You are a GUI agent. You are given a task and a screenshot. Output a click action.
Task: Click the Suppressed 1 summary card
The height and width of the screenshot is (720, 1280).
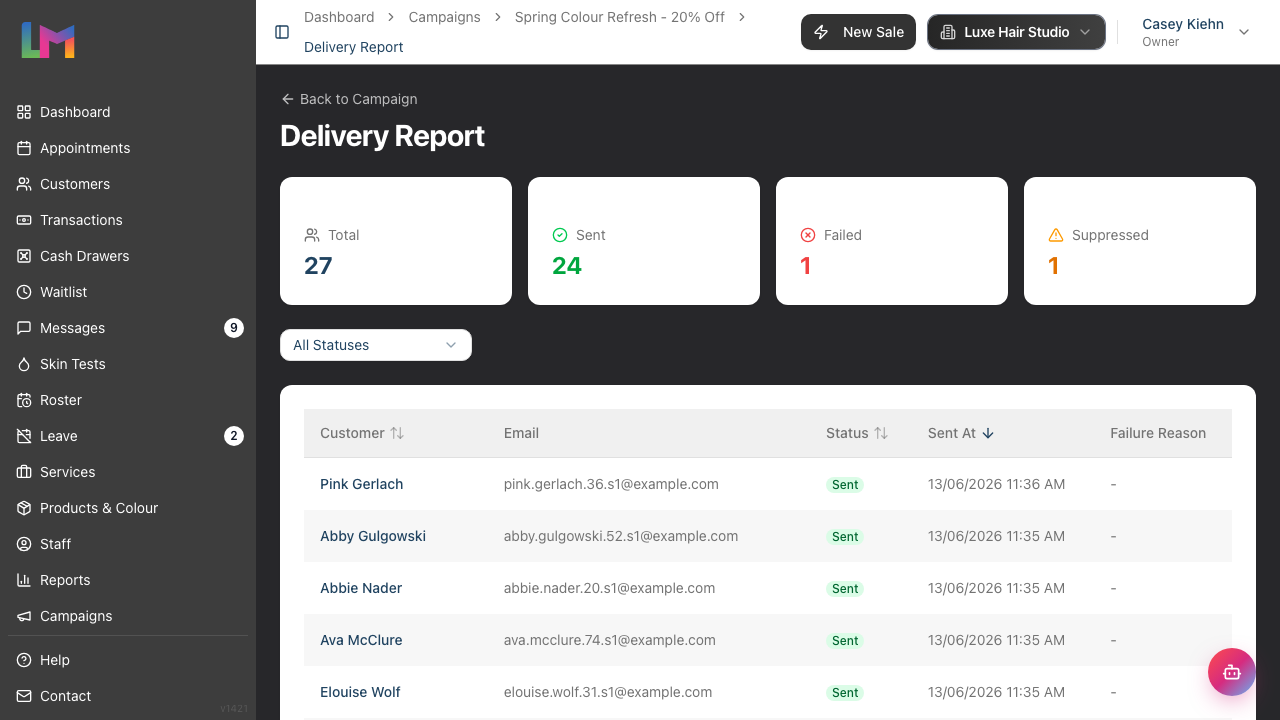coord(1140,241)
